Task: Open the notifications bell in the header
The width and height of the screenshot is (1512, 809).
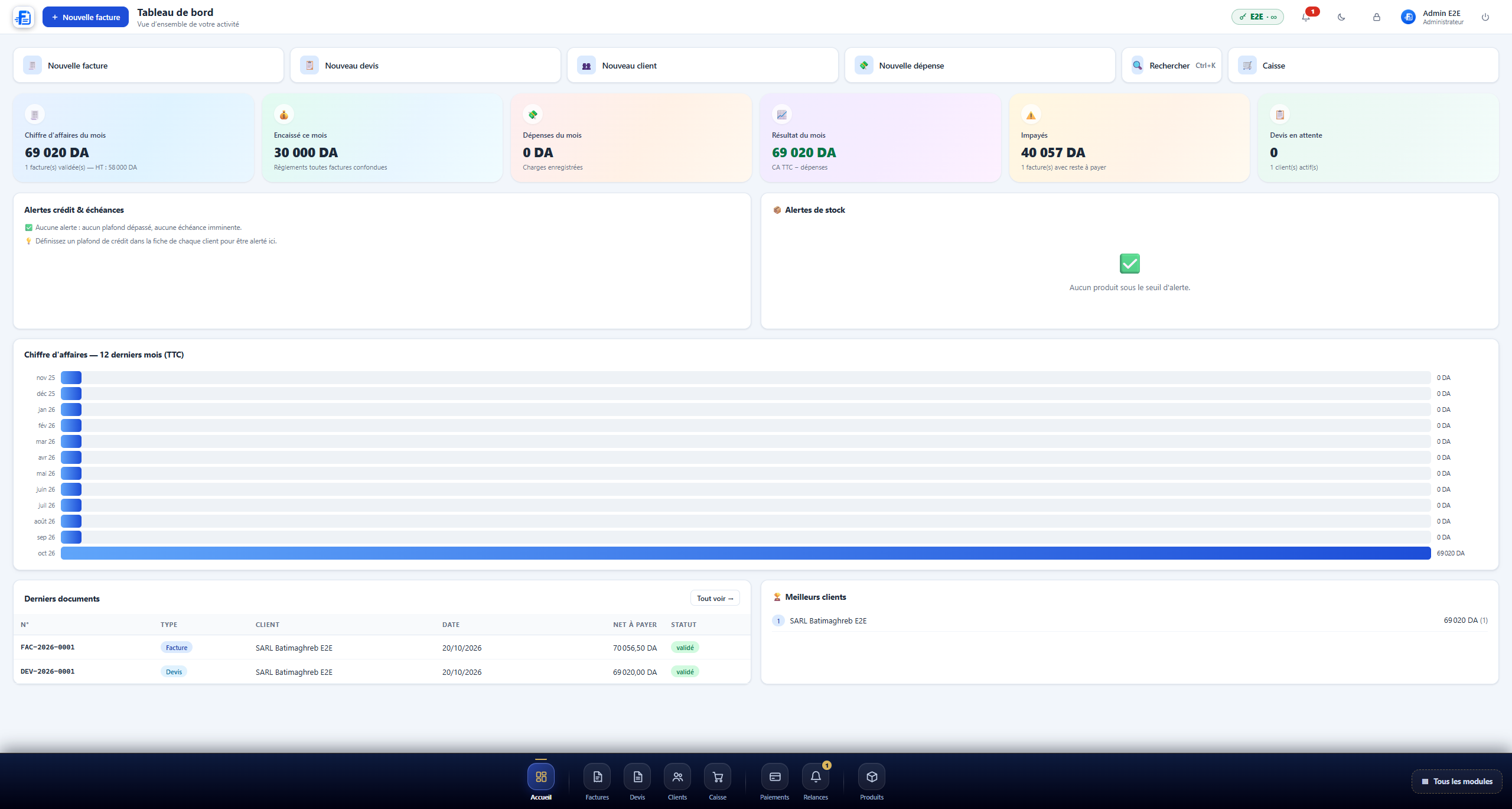Action: pos(1306,17)
